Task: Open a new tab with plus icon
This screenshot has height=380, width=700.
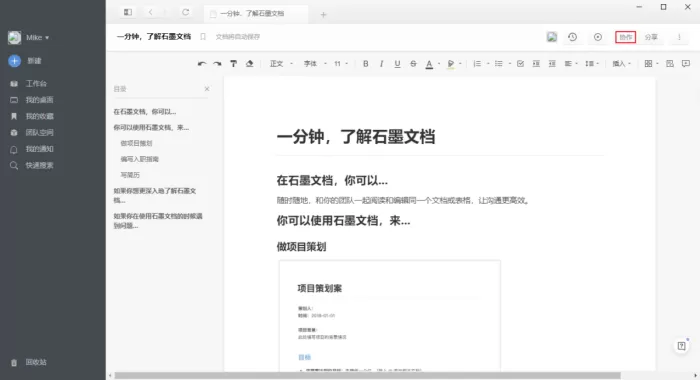Action: (323, 15)
